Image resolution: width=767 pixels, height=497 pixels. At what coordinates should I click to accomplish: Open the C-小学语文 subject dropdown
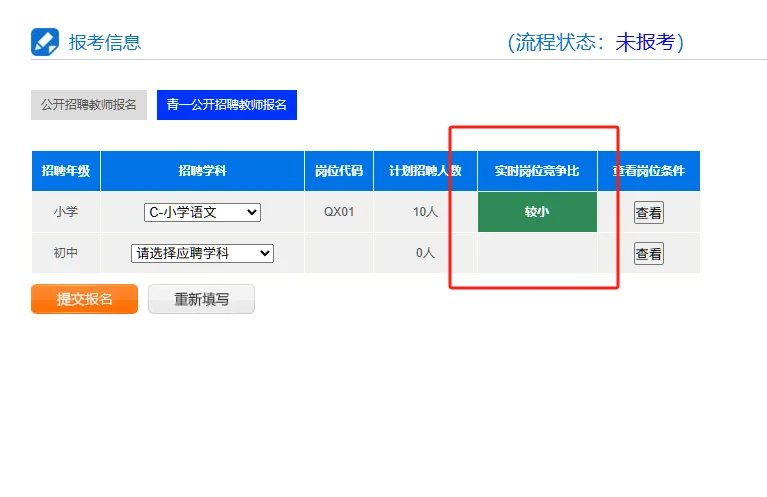tap(203, 212)
